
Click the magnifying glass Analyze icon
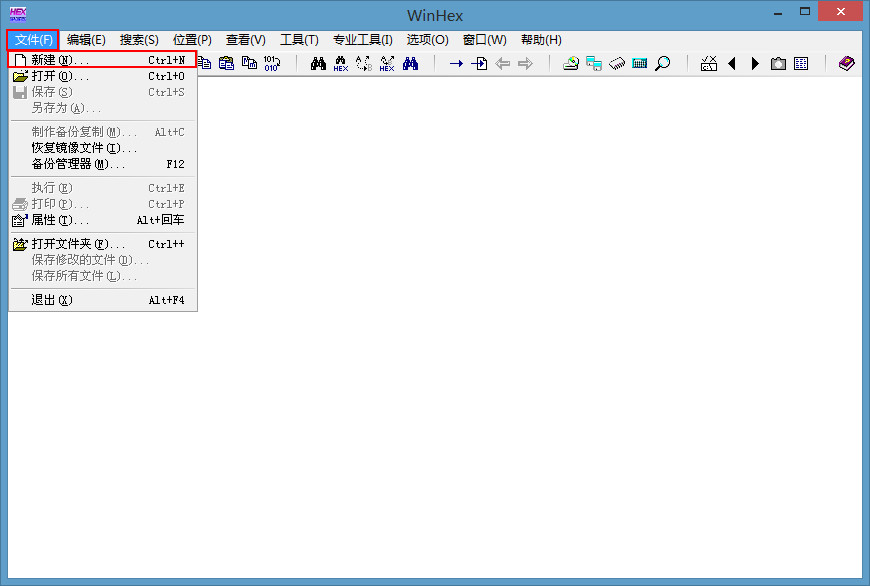click(x=662, y=63)
